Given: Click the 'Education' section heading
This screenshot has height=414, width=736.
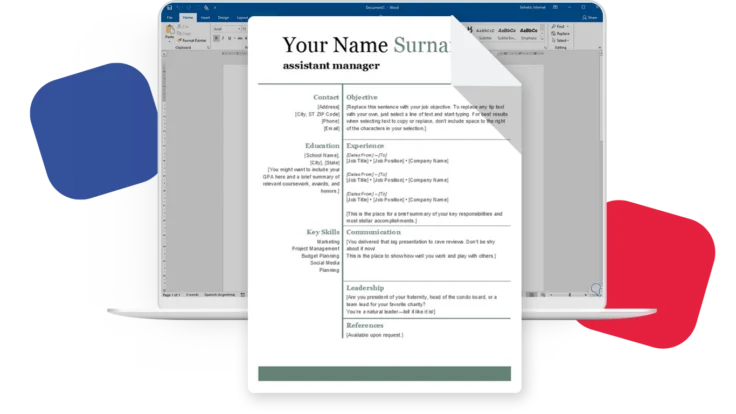Looking at the screenshot, I should pyautogui.click(x=322, y=146).
